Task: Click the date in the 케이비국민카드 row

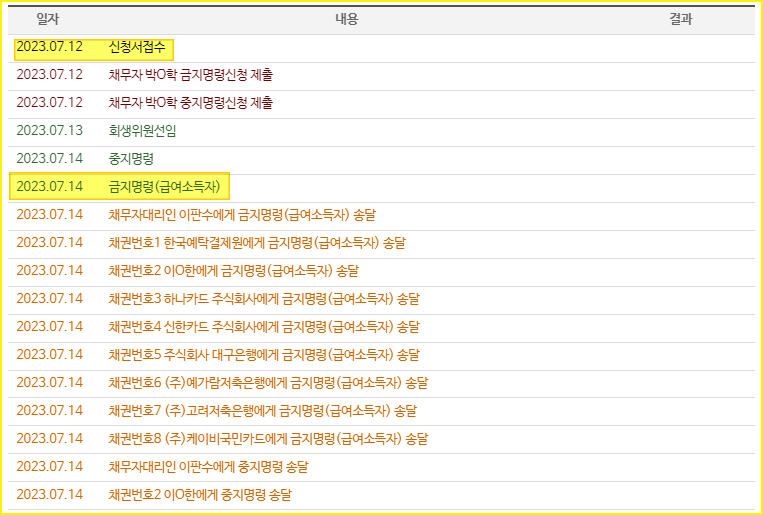Action: point(50,439)
